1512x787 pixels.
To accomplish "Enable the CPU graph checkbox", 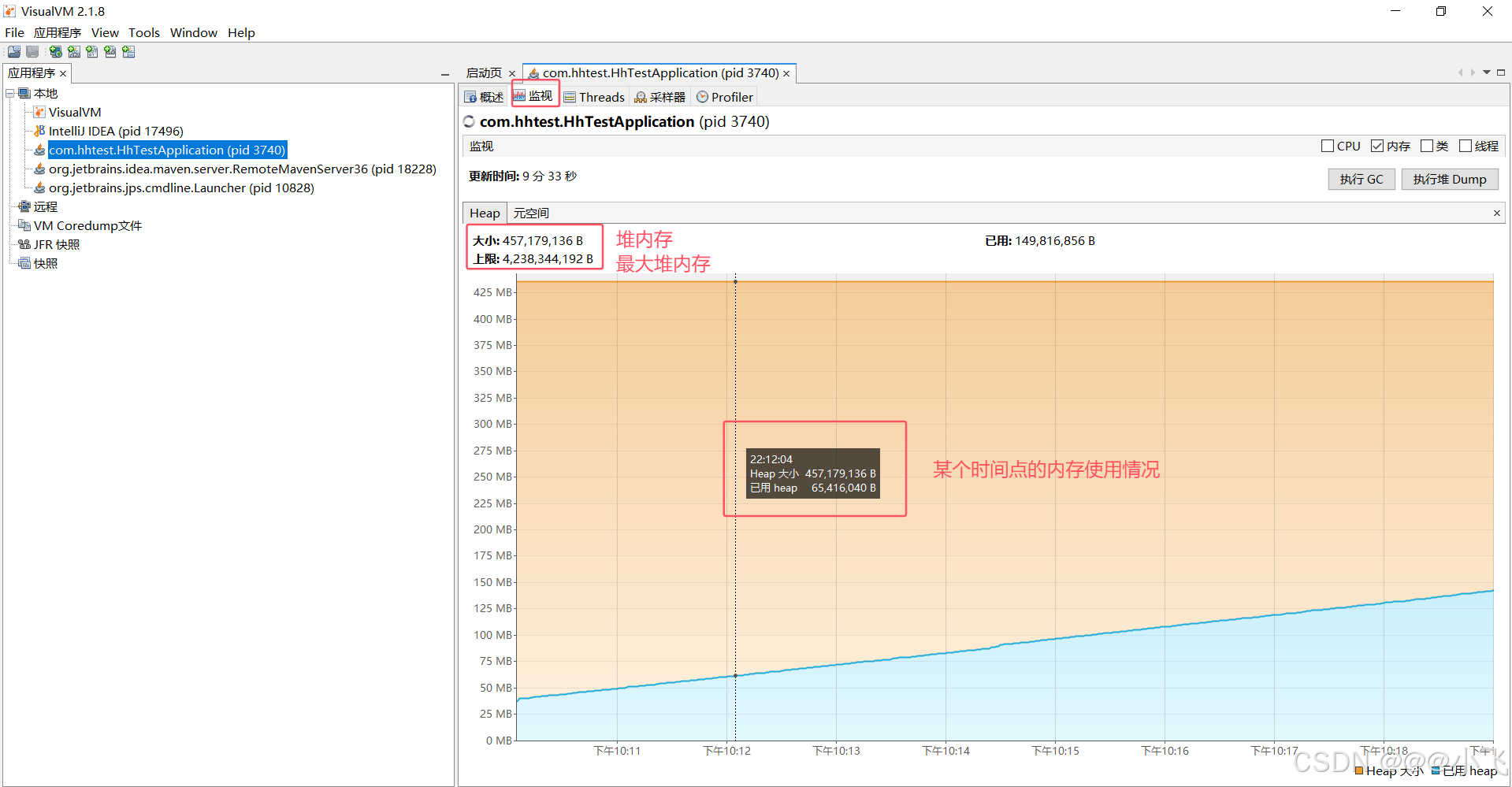I will [1328, 147].
